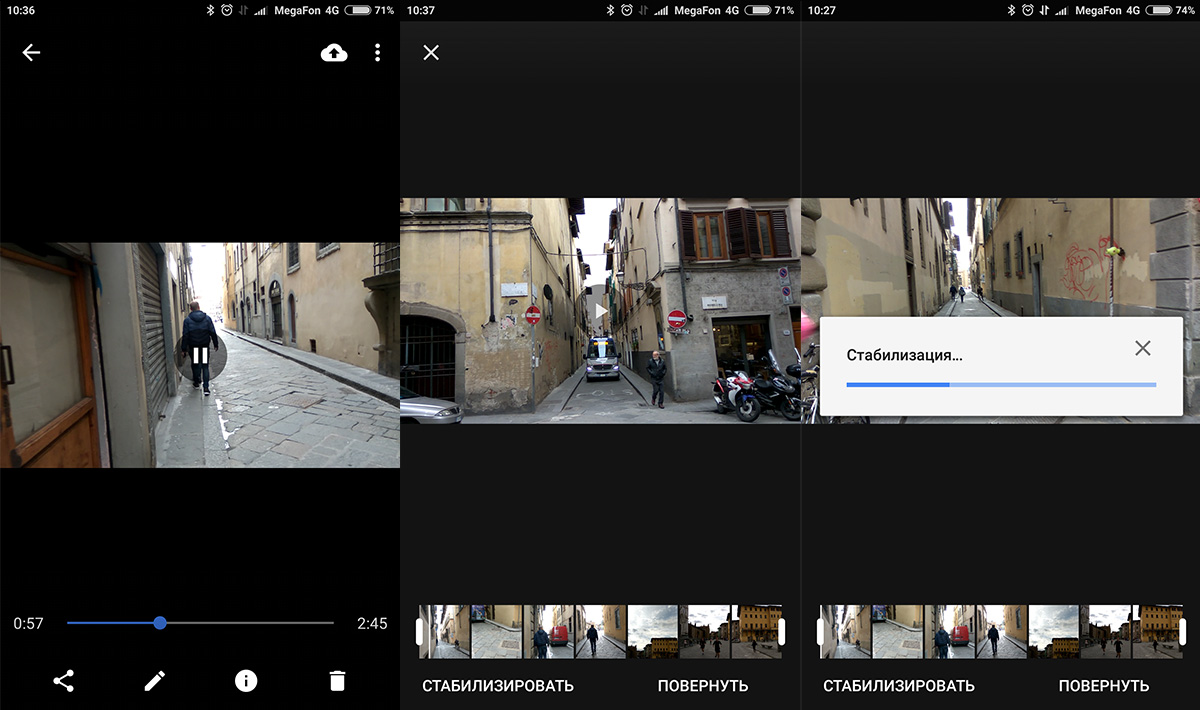Screen dimensions: 1200x710
Task: Upload the video using the cloud icon
Action: click(334, 53)
